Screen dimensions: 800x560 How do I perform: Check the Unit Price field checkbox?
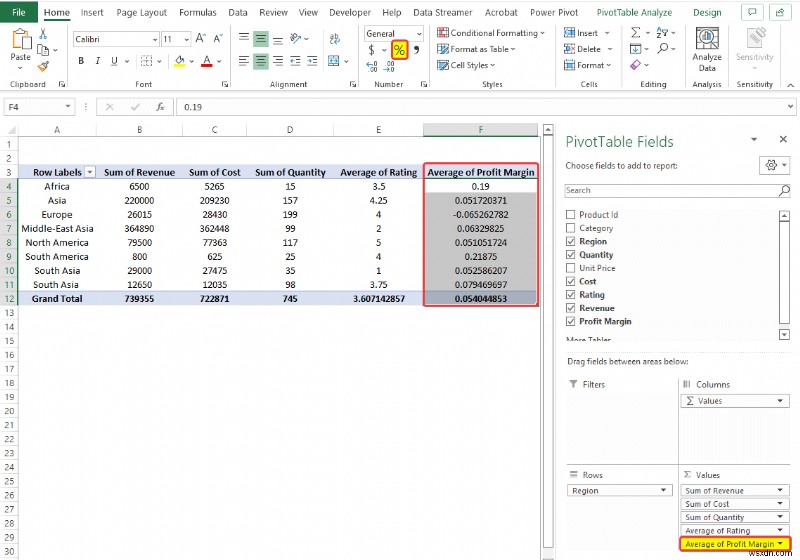[x=570, y=267]
